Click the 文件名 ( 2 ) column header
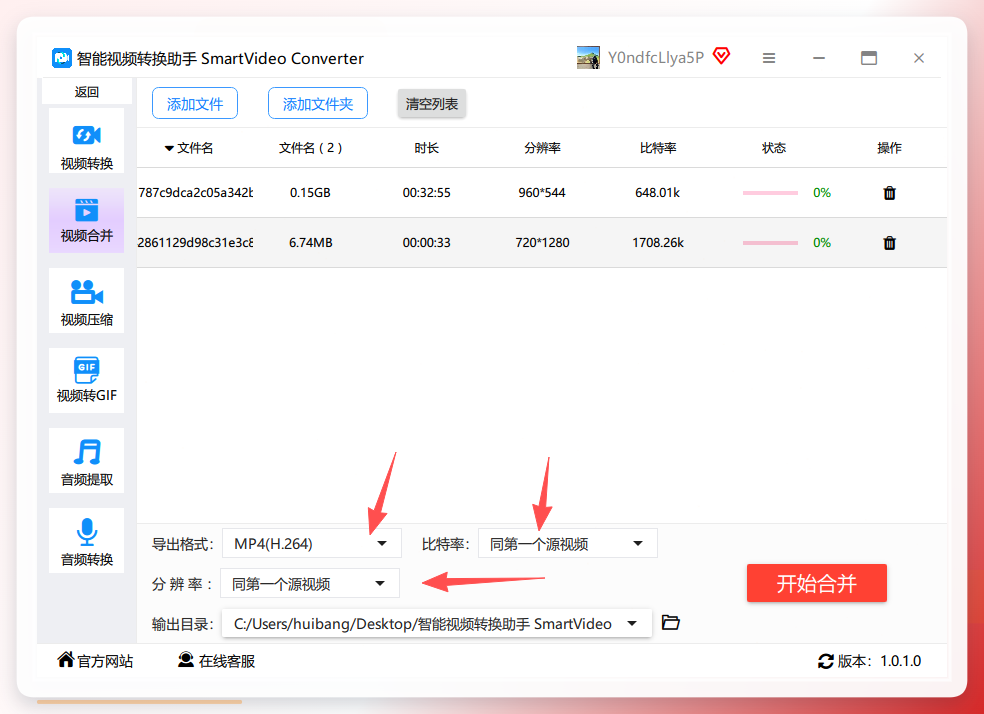984x714 pixels. coord(311,148)
